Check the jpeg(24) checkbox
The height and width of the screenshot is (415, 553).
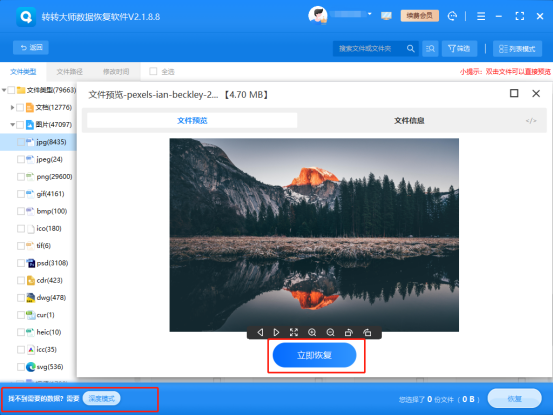pyautogui.click(x=21, y=159)
